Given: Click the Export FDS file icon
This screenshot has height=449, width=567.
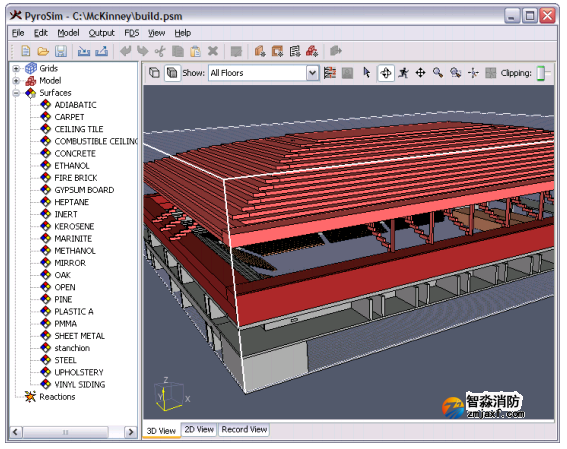Looking at the screenshot, I should pos(102,51).
